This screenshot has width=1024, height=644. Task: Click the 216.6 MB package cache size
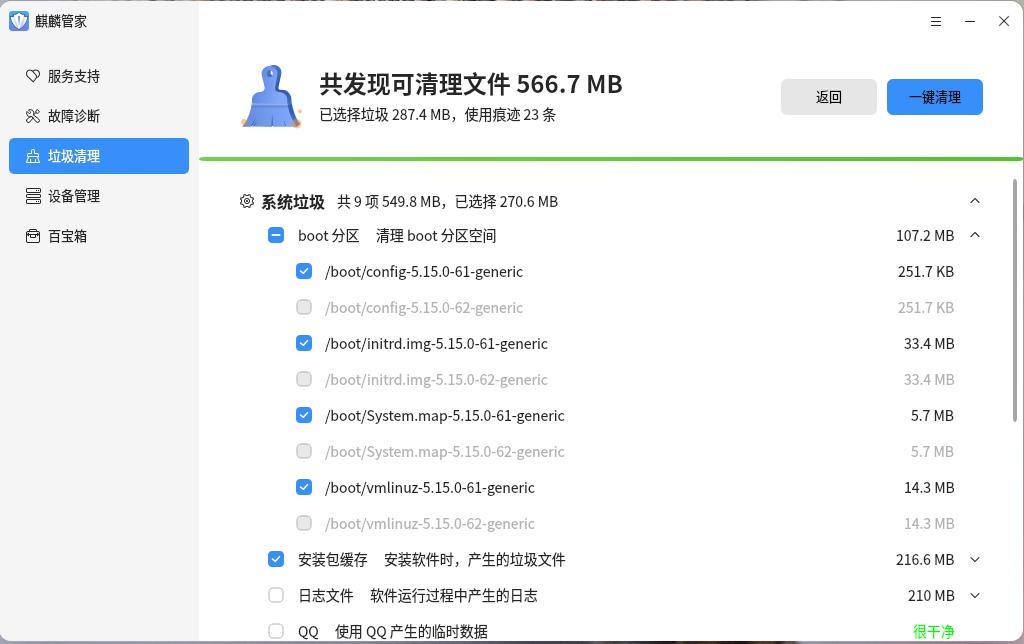click(925, 560)
